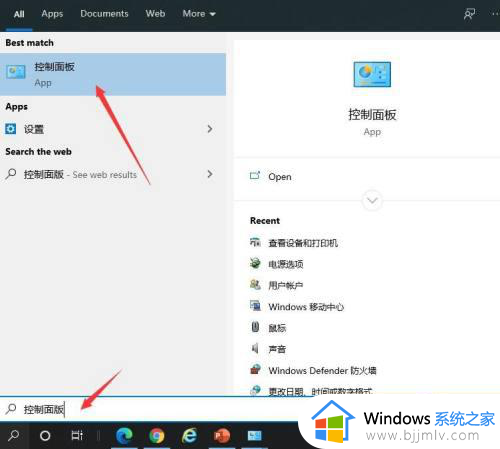Expand the web results chevron for 控制面版
Screen dimensions: 500x449
[210, 174]
